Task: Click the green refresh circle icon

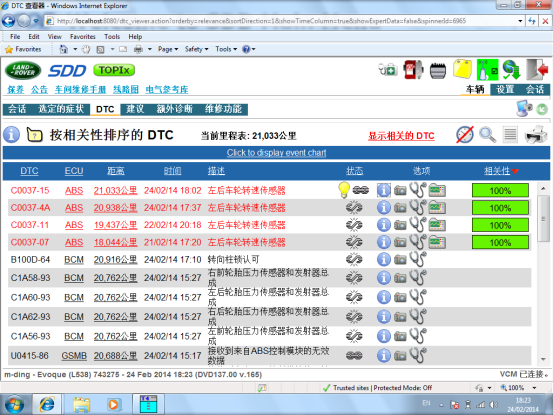Action: [542, 109]
